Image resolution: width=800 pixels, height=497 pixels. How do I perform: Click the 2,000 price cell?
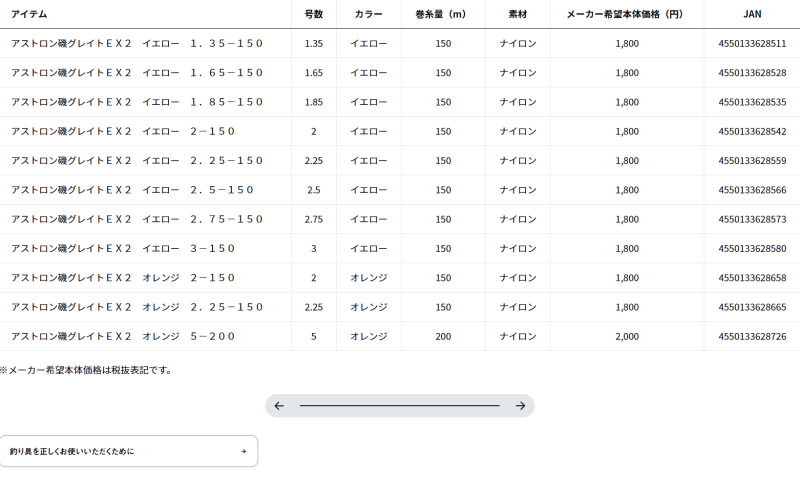point(627,336)
